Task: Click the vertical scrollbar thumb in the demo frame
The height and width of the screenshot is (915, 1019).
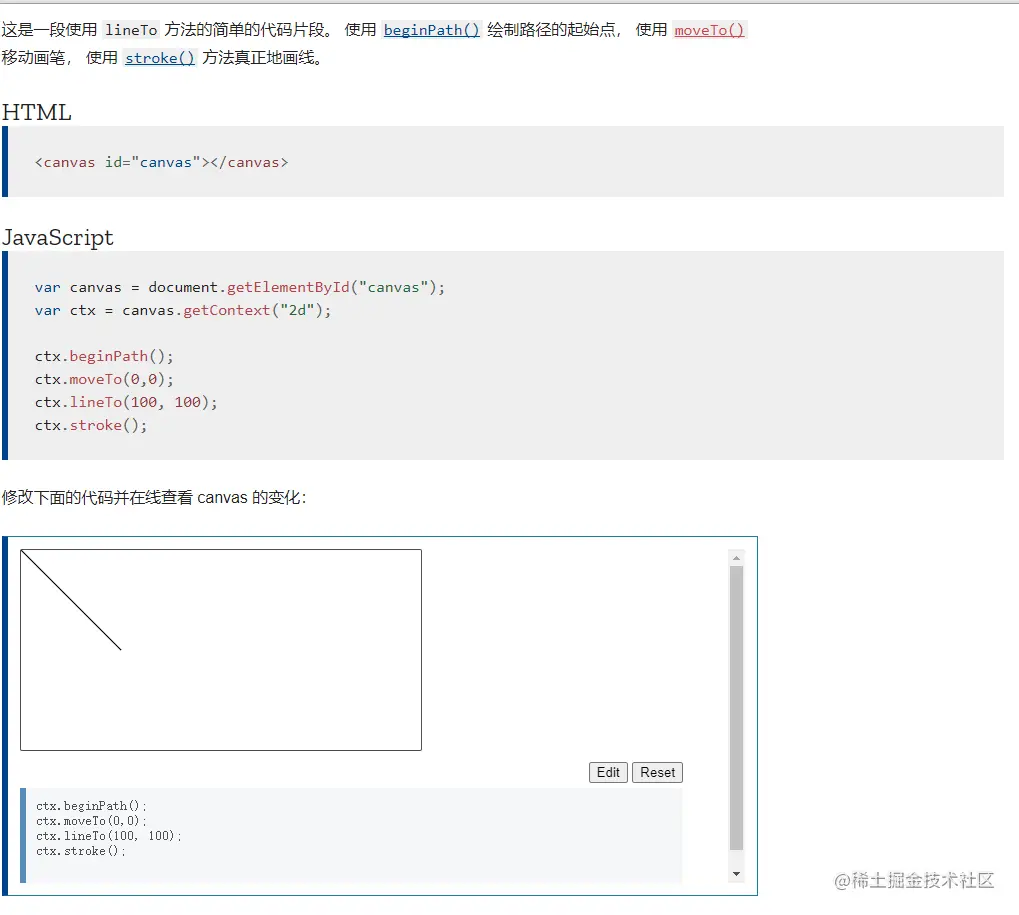Action: coord(736,708)
